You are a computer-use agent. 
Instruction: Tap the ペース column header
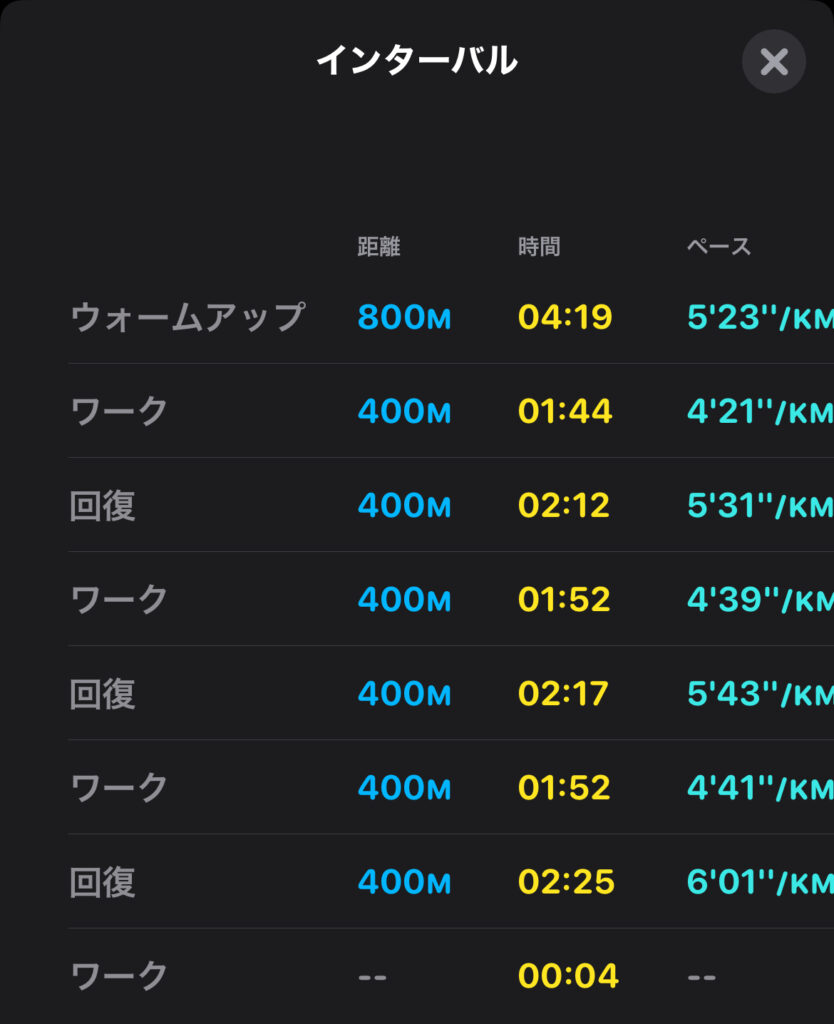click(x=718, y=247)
